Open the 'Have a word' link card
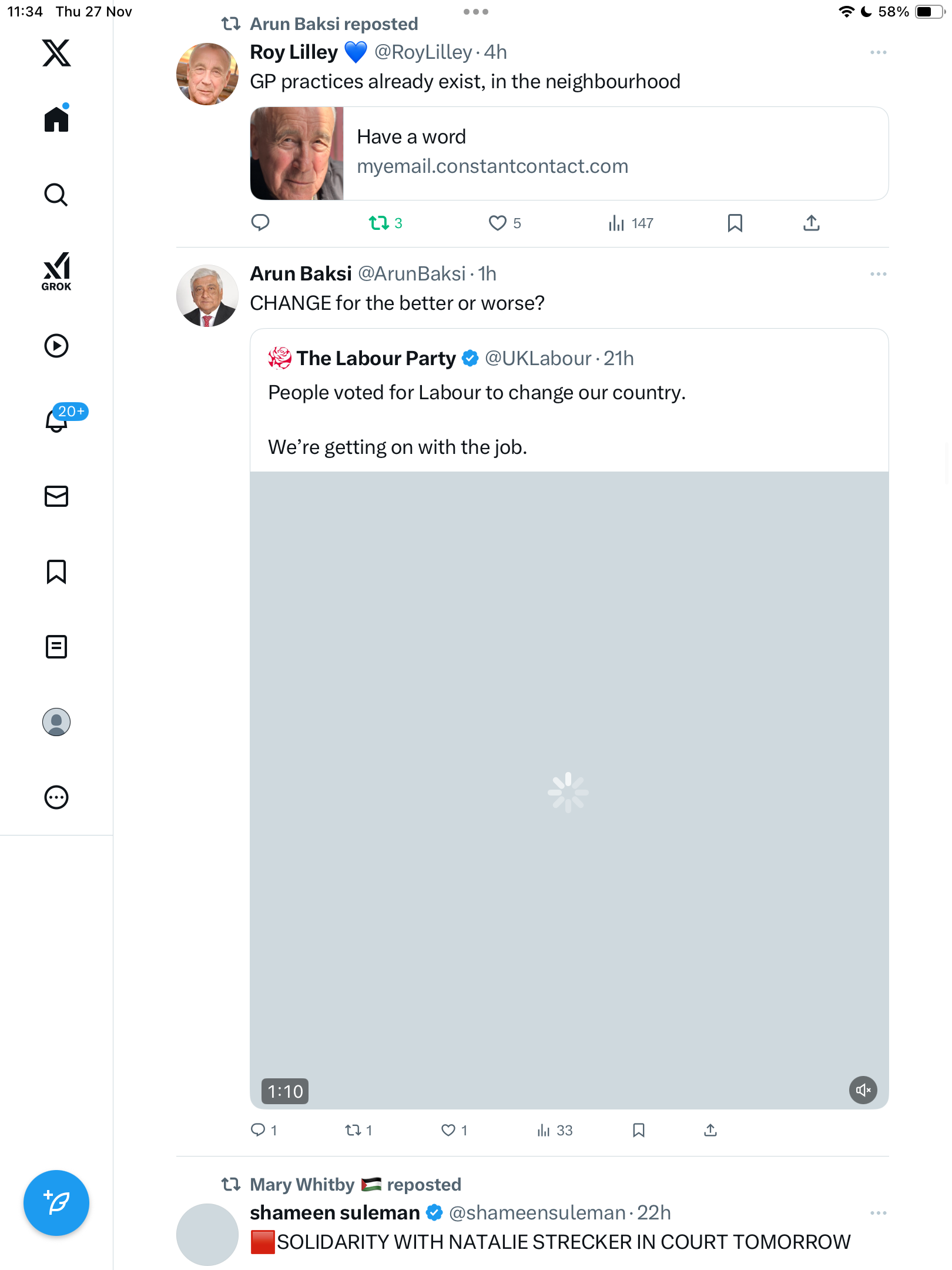 coord(569,153)
